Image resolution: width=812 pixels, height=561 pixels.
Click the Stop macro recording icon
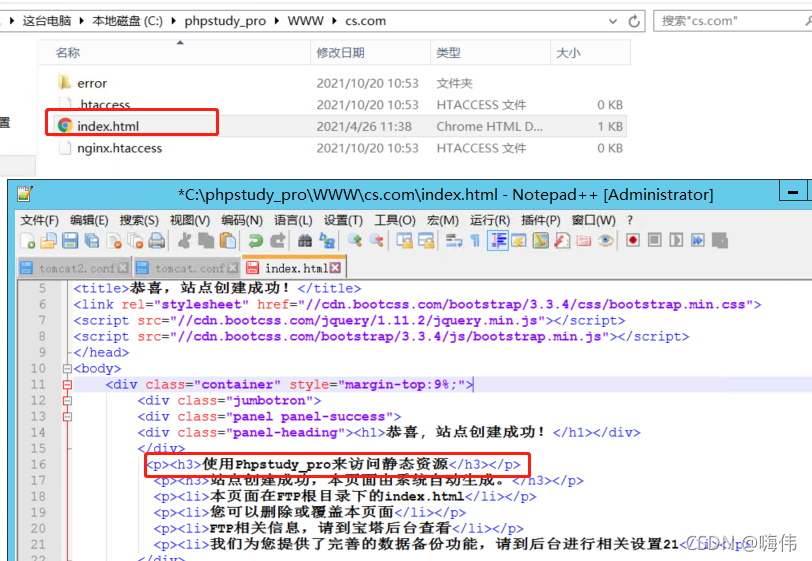pos(655,240)
